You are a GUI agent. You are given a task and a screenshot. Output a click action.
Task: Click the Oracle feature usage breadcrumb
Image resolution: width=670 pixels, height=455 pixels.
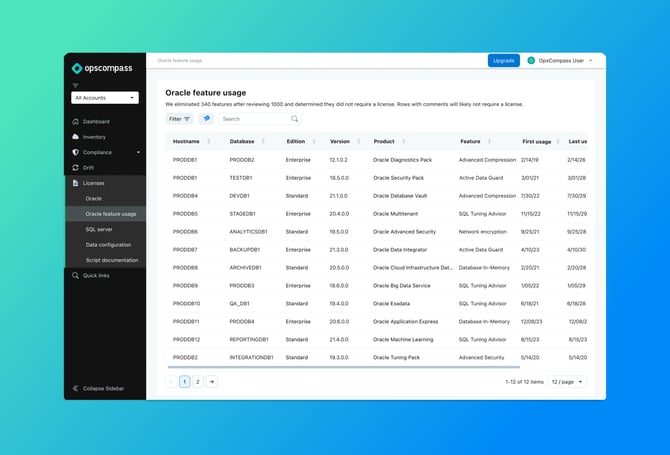pos(179,61)
